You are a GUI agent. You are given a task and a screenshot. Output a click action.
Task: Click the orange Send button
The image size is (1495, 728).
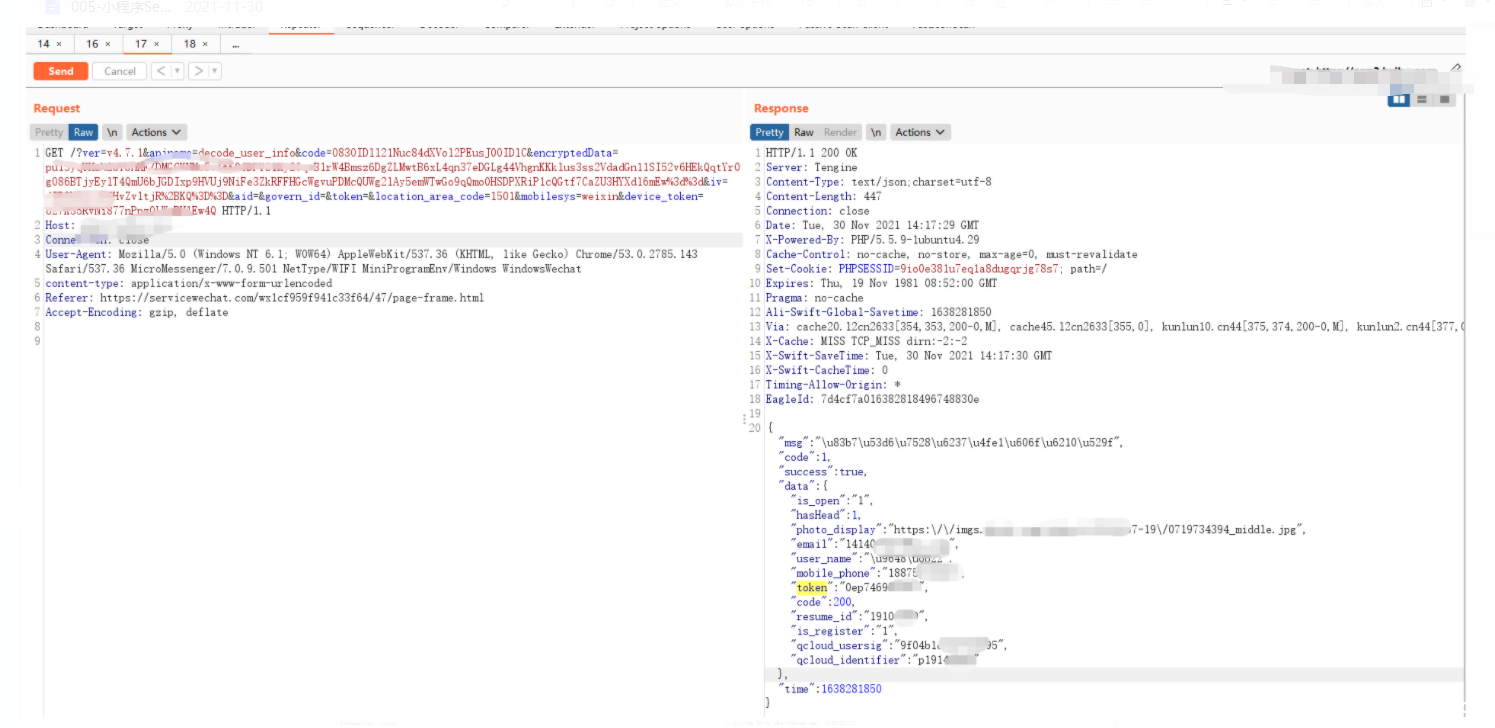point(61,71)
